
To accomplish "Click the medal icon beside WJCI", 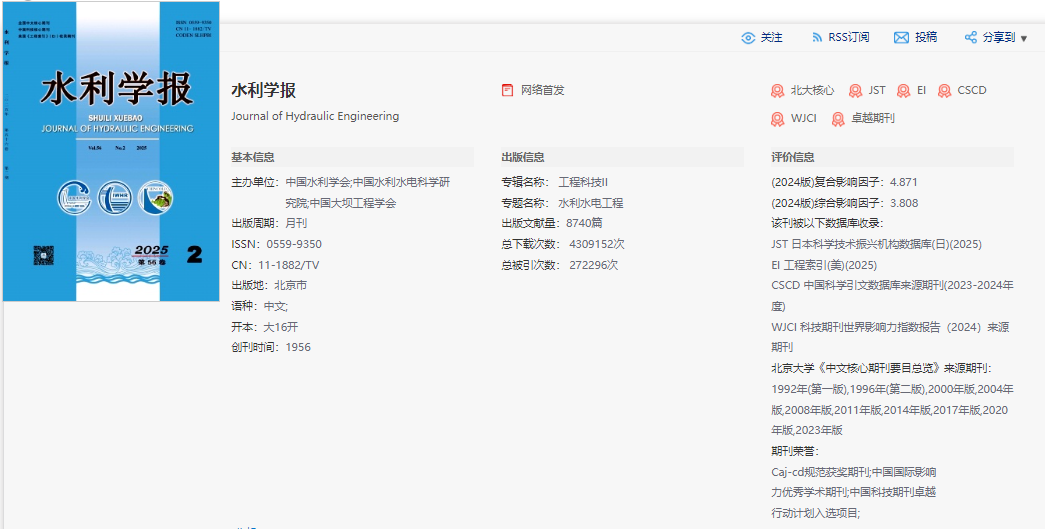I will click(x=778, y=119).
